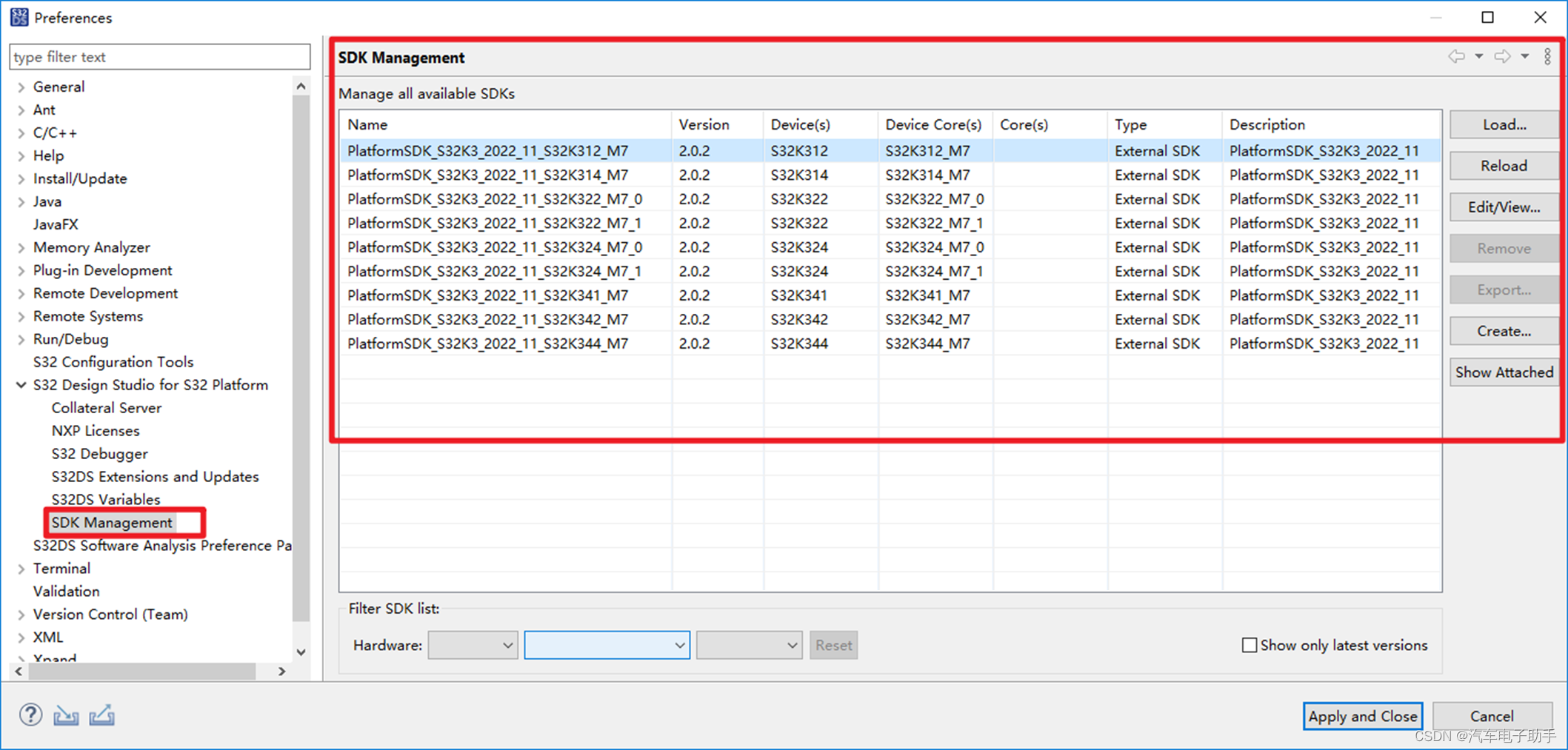Click the Device(s) column header

[821, 124]
